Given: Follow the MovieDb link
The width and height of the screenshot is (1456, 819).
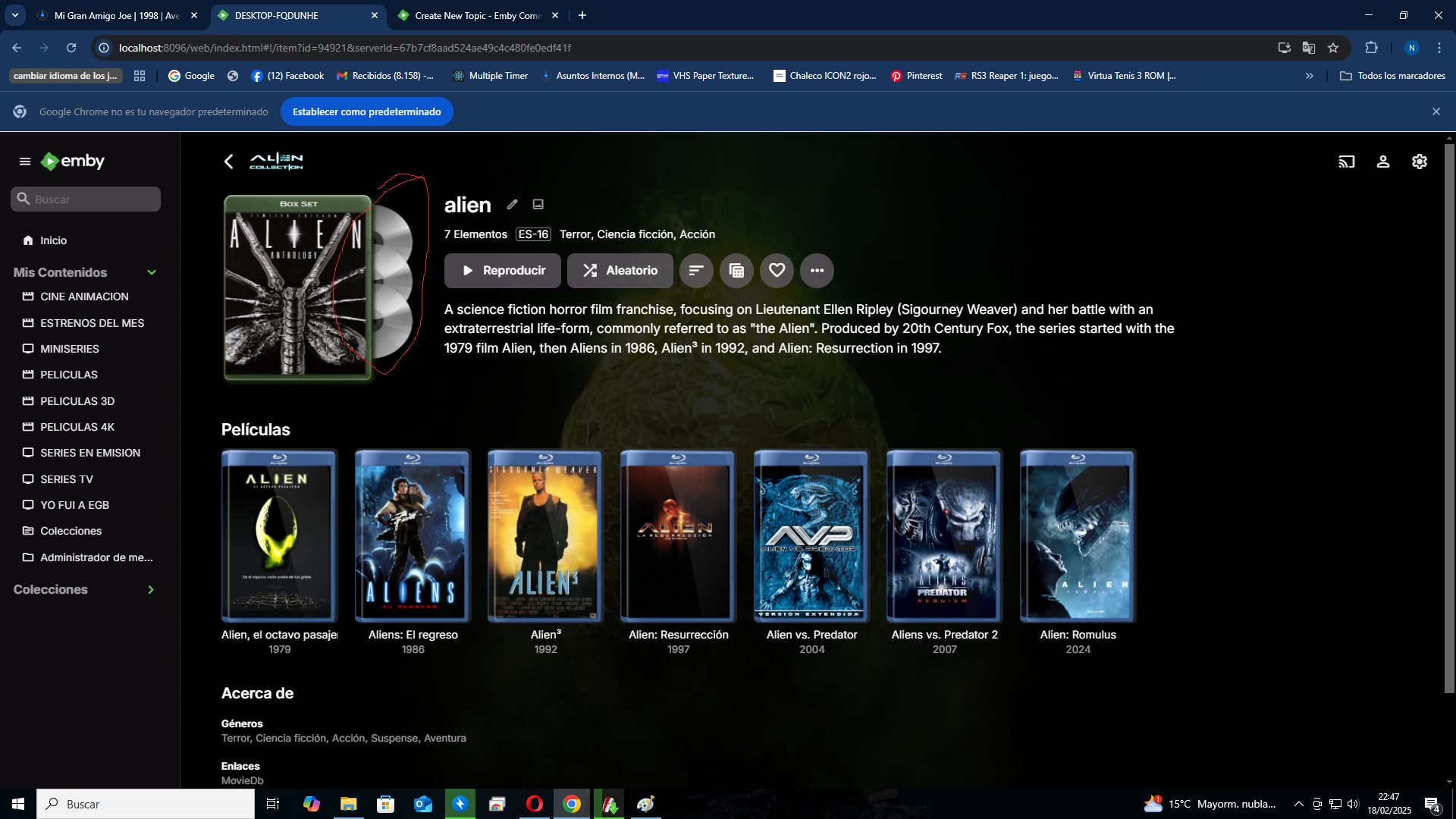Looking at the screenshot, I should point(243,780).
